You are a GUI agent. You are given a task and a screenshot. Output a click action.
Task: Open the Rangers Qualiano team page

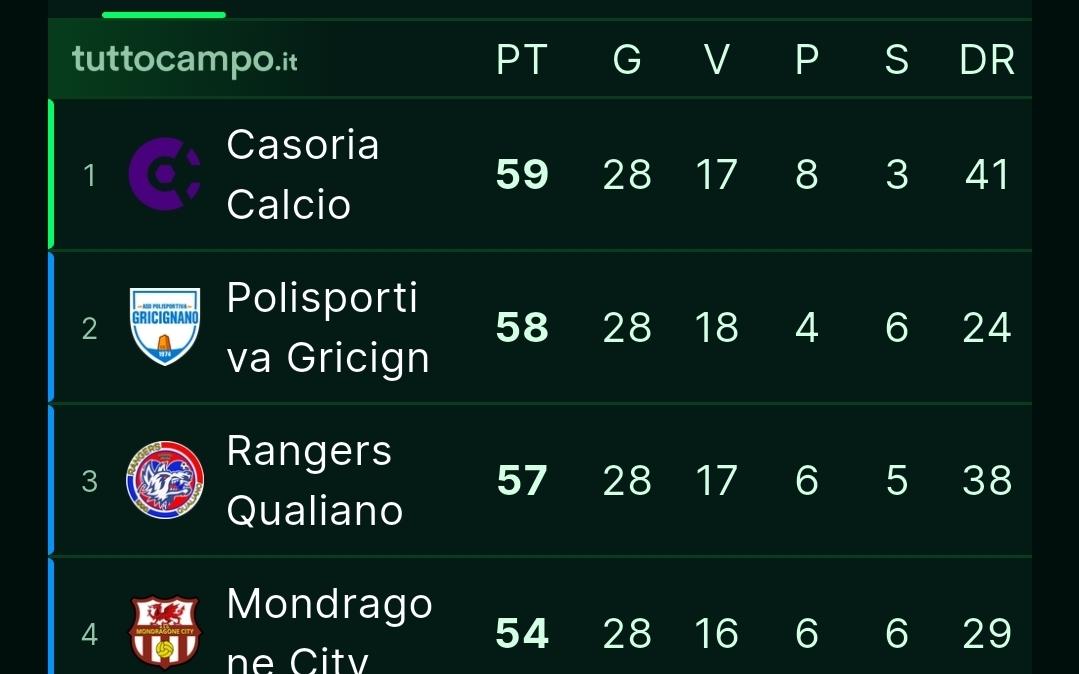click(310, 481)
